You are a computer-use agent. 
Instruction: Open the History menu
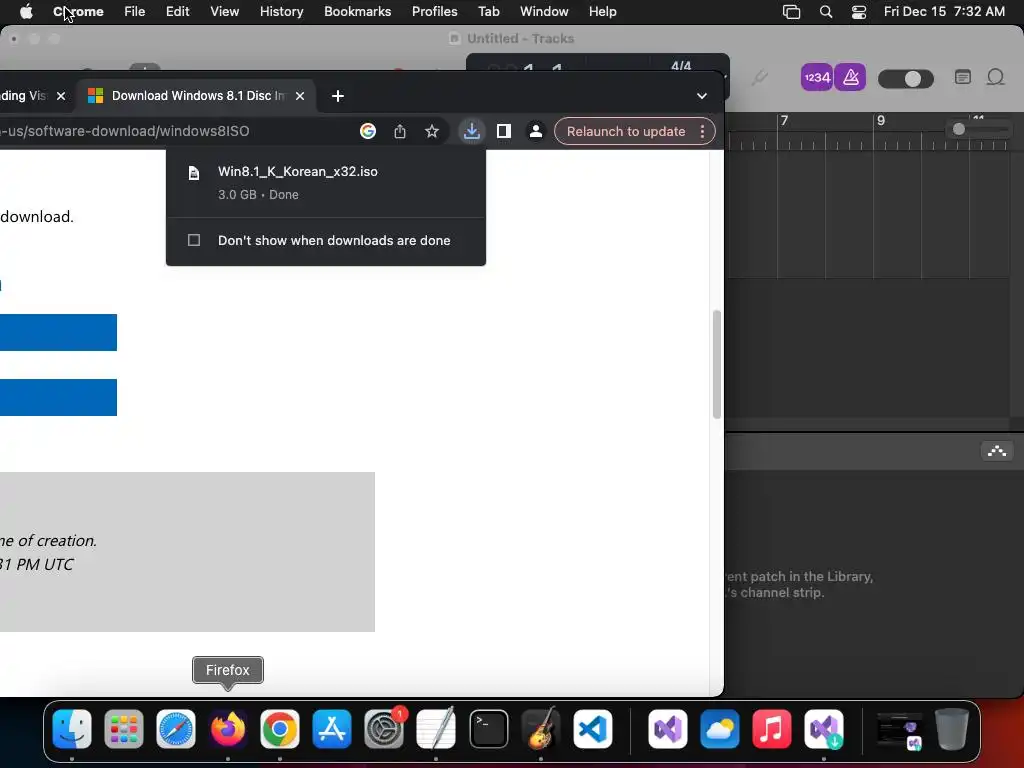tap(281, 12)
